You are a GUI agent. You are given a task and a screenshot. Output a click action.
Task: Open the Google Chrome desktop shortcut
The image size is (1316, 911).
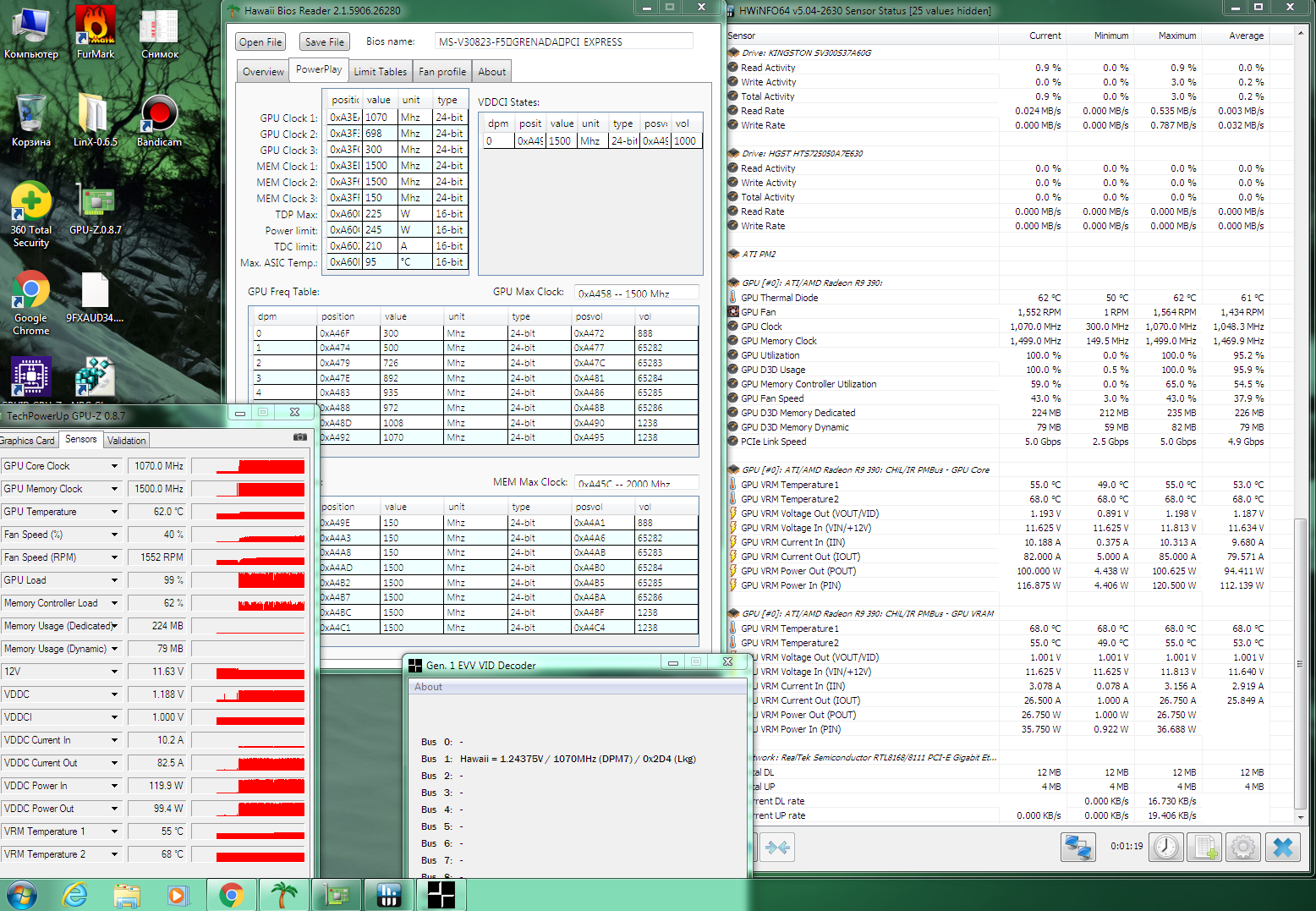[31, 303]
